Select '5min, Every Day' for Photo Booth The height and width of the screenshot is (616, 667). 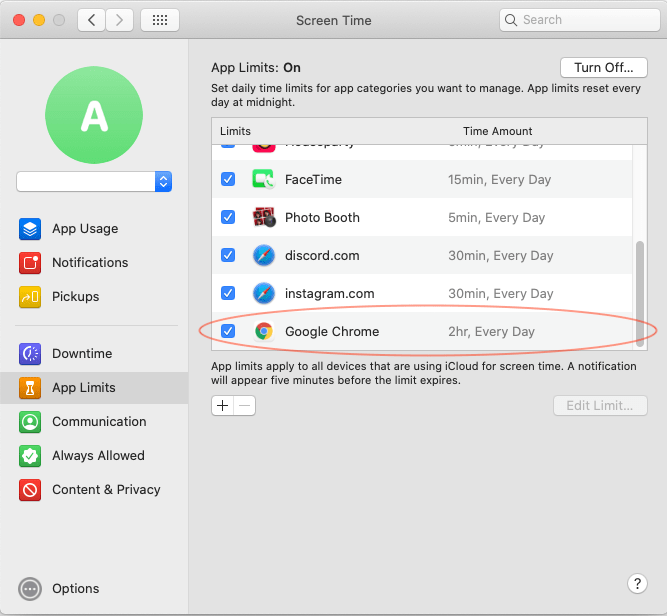click(496, 217)
